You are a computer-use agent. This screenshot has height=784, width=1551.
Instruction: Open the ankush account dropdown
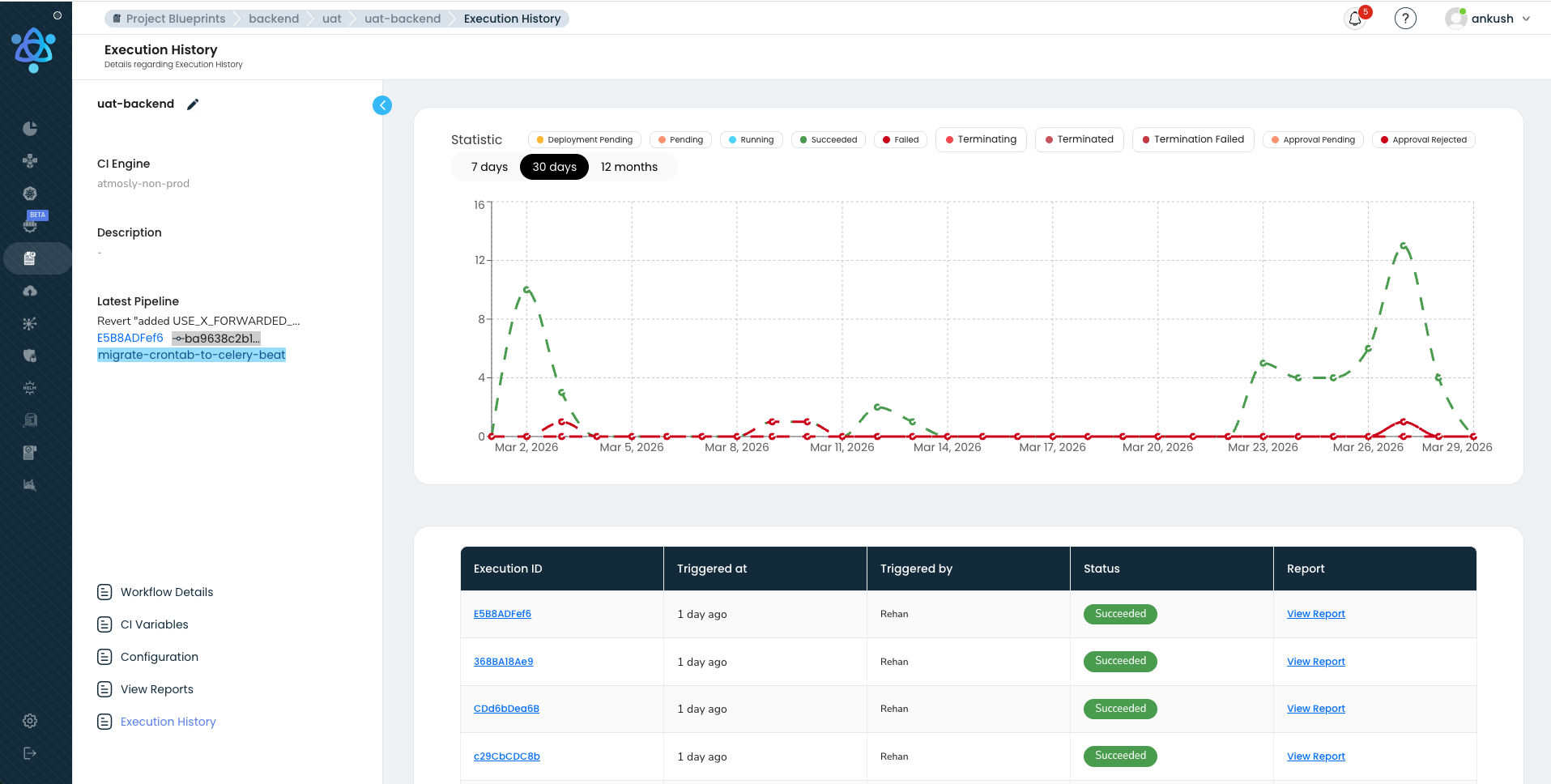[x=1490, y=18]
